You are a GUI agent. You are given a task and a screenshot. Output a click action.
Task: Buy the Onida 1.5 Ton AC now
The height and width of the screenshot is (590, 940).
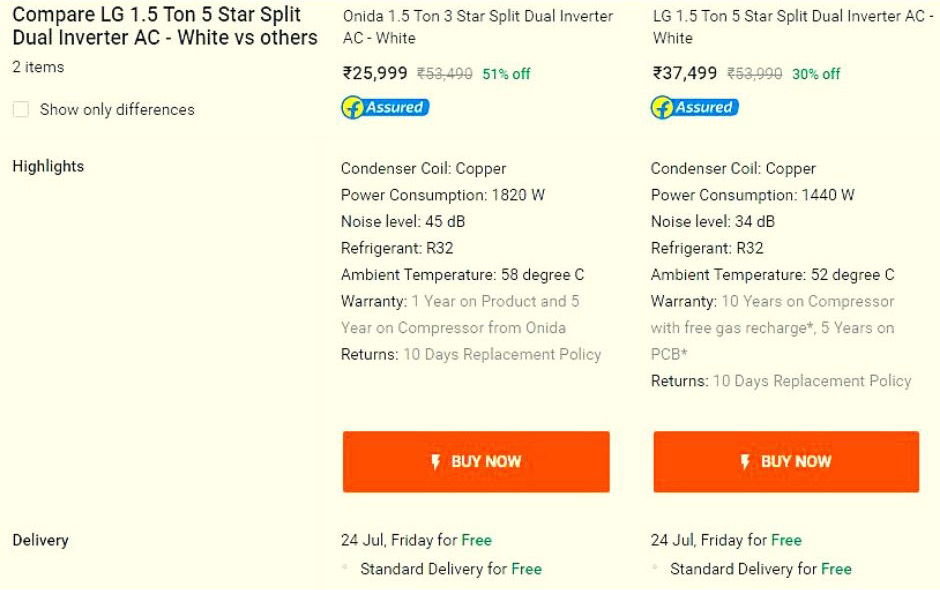click(476, 462)
